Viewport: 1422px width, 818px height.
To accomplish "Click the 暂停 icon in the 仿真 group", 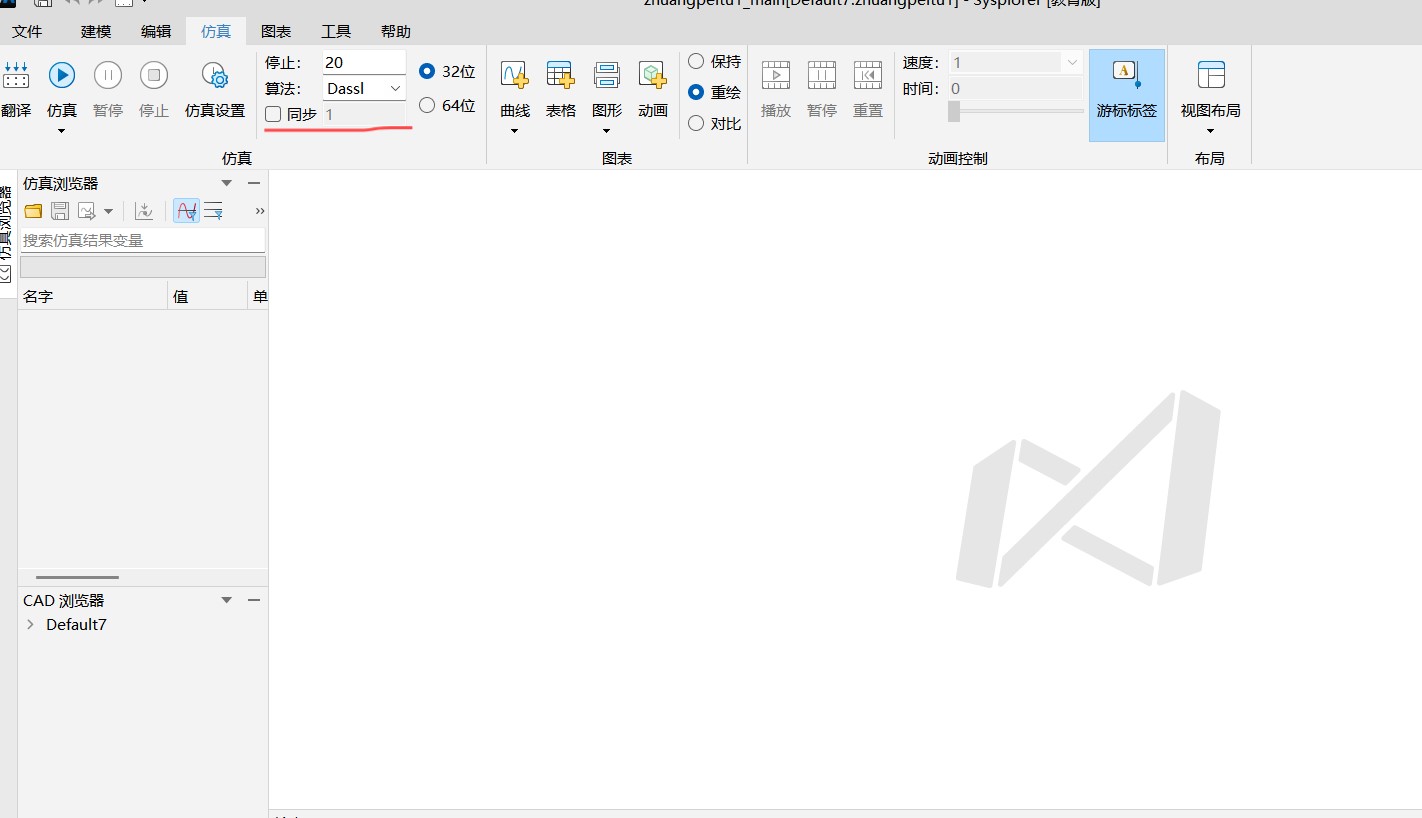I will click(x=108, y=75).
